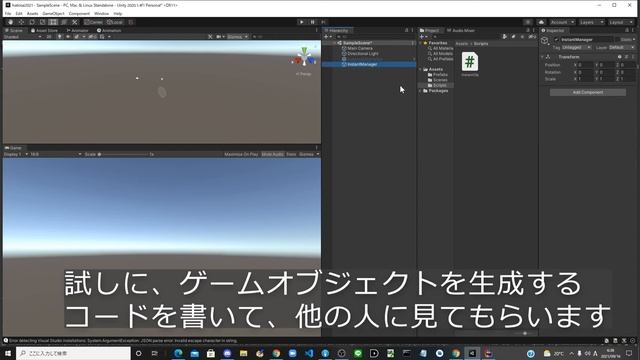Collapse the Favorites folder tree
The image size is (640, 360).
[420, 43]
